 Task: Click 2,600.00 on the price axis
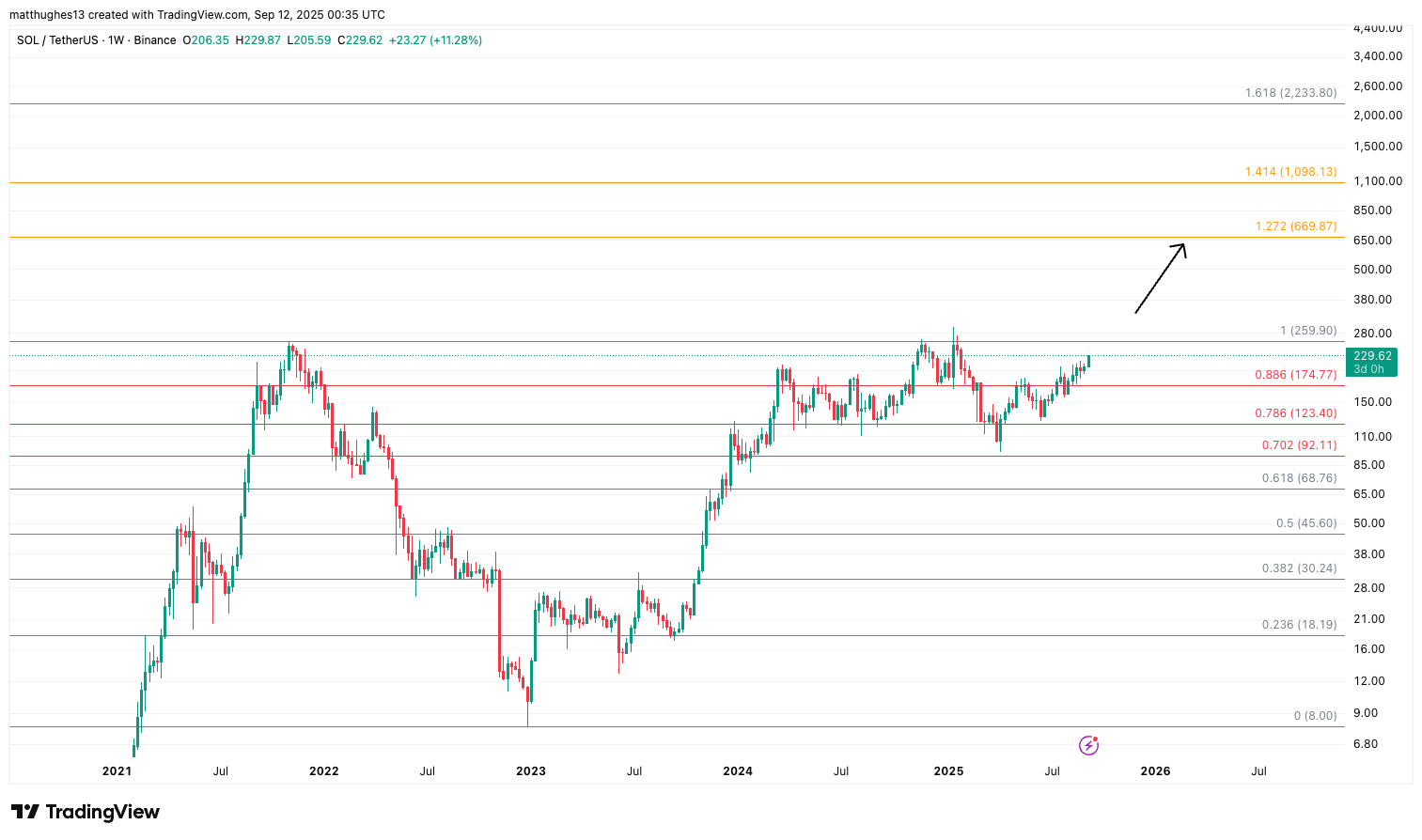coord(1378,86)
